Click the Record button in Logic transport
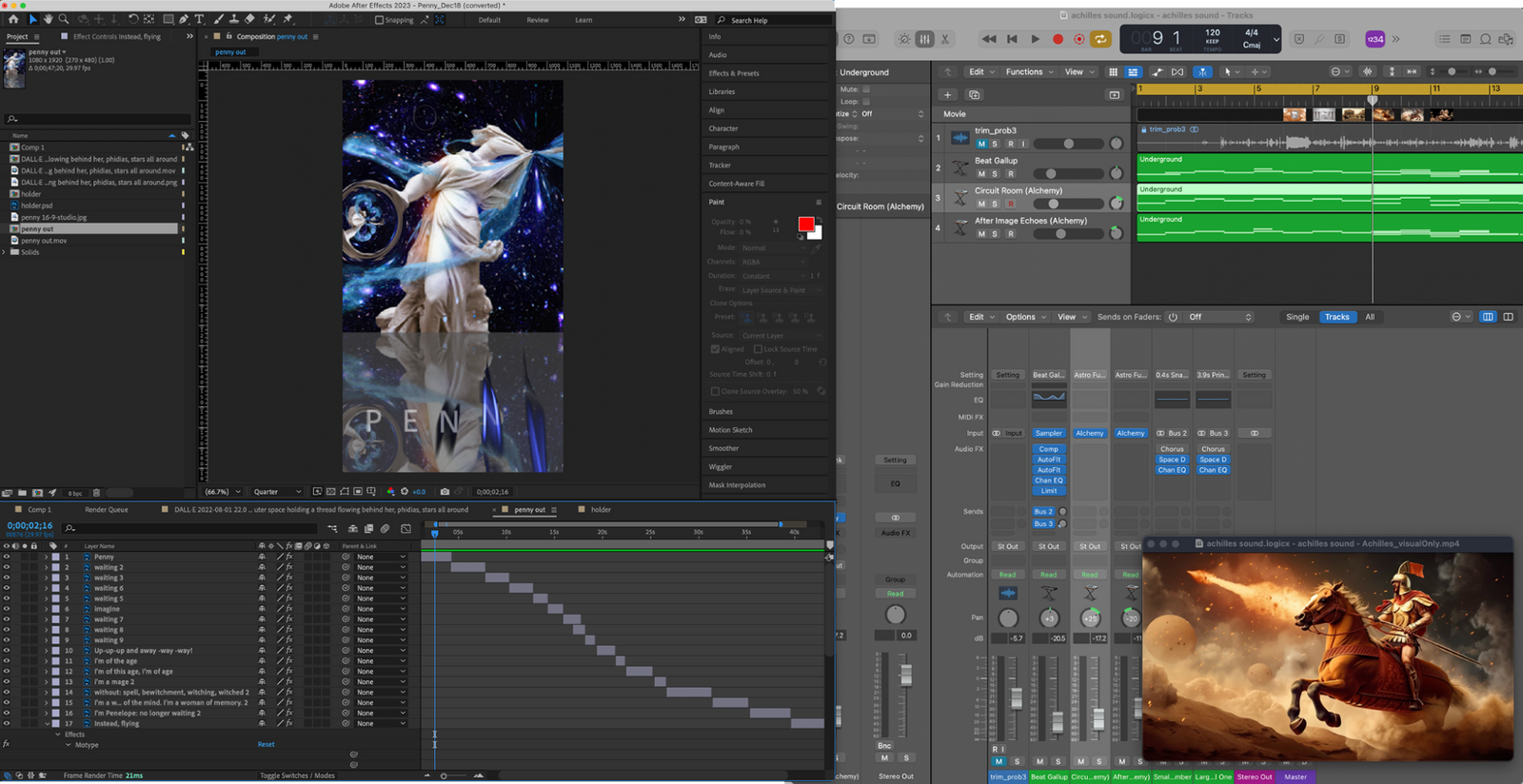Image resolution: width=1523 pixels, height=784 pixels. pyautogui.click(x=1058, y=39)
